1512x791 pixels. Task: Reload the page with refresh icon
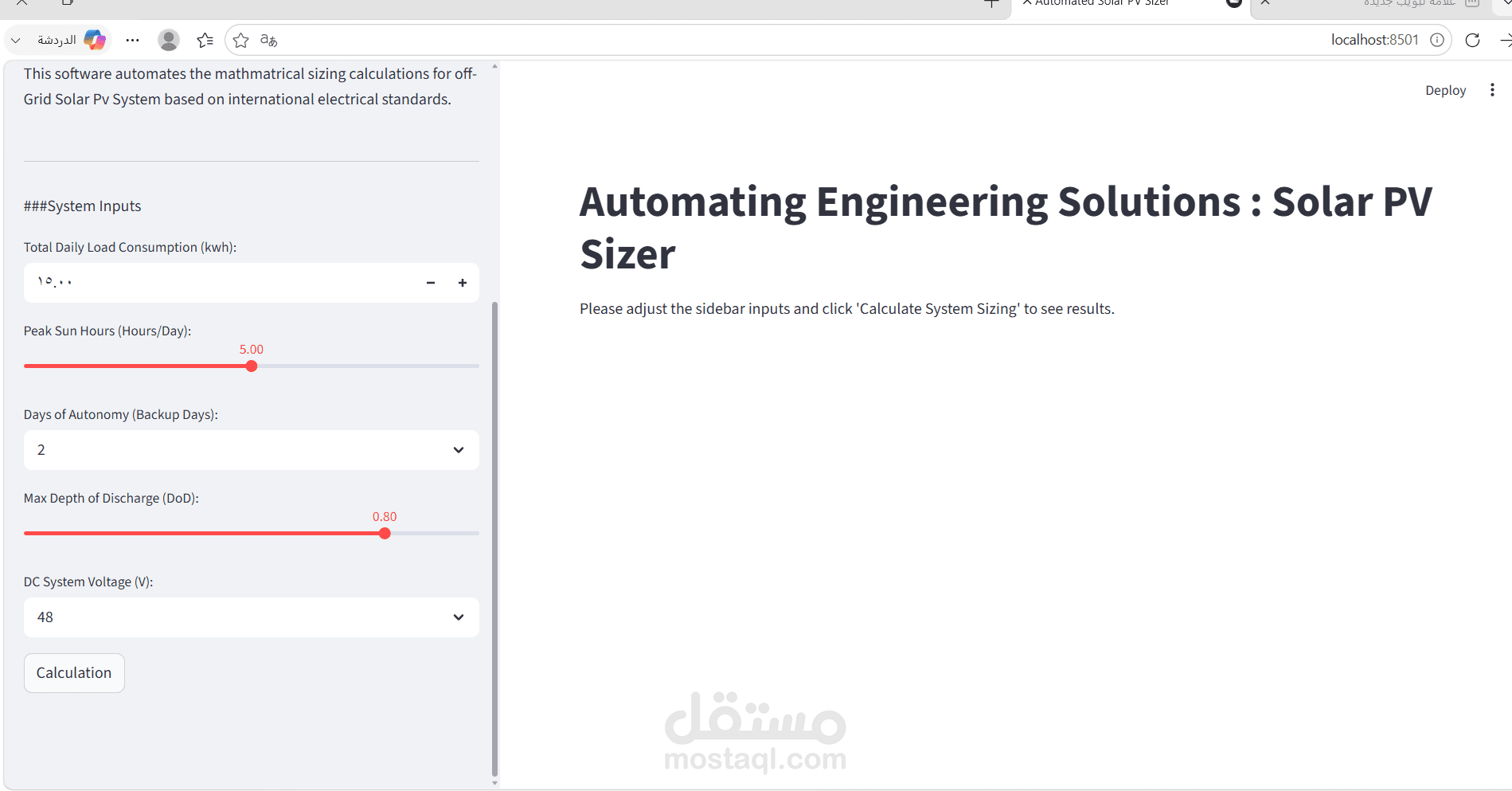tap(1472, 40)
